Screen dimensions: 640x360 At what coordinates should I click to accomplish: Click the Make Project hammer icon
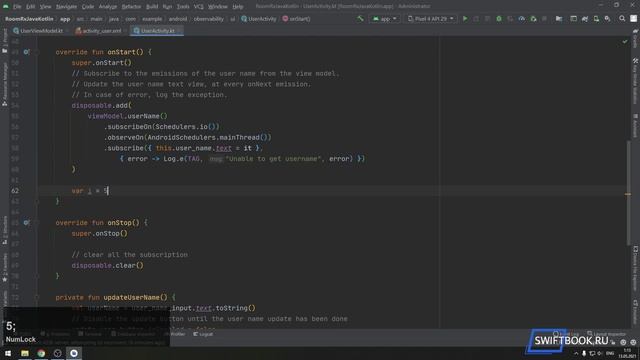pos(360,19)
